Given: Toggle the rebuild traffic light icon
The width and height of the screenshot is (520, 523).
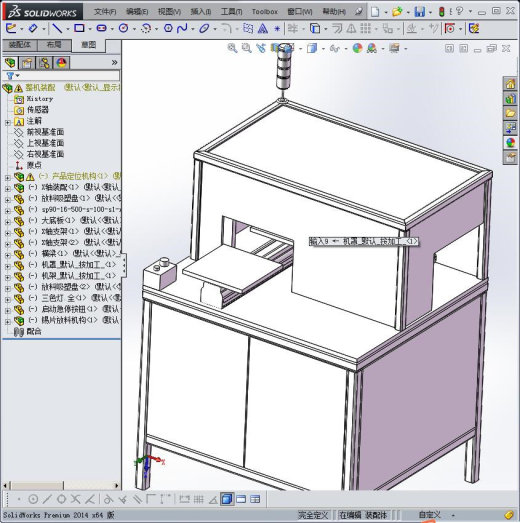Looking at the screenshot, I should [442, 12].
